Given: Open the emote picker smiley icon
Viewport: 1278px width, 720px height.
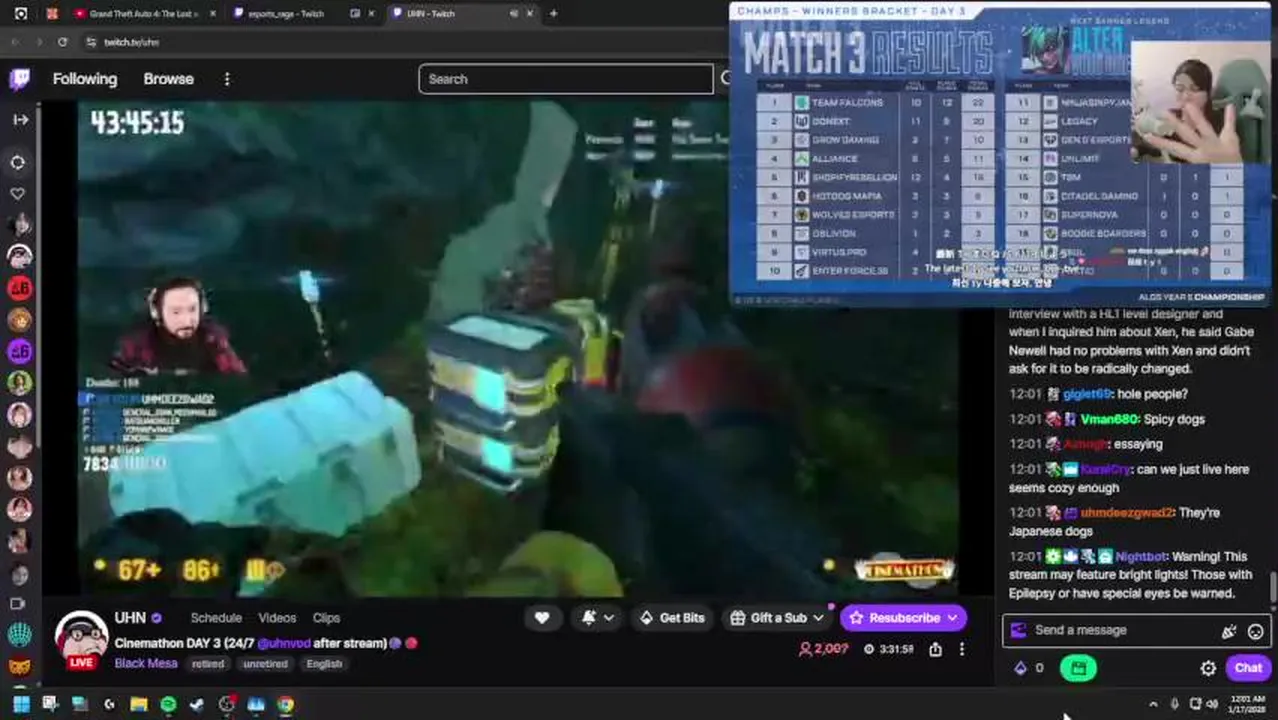Looking at the screenshot, I should pos(1256,631).
